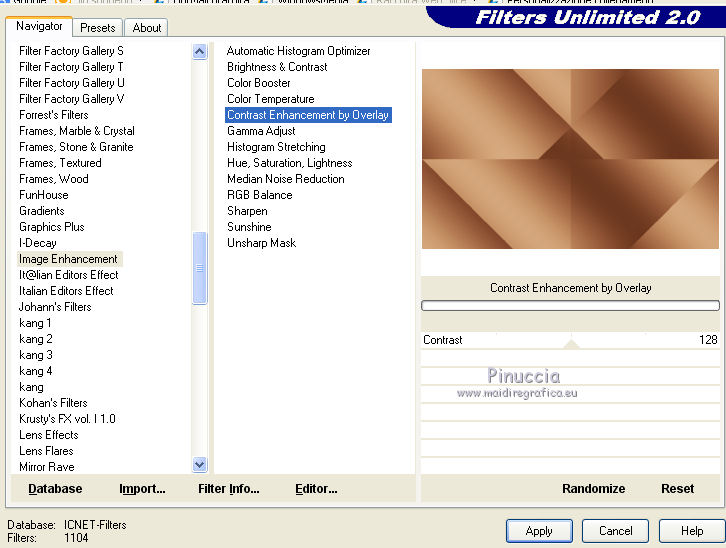Select Lens Effects category
Screen dimensions: 726x548
(49, 435)
